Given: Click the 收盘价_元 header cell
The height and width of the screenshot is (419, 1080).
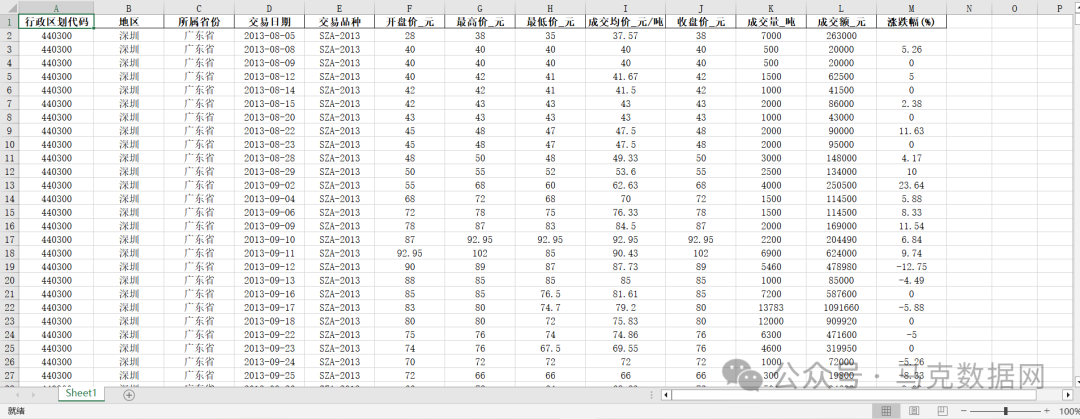Looking at the screenshot, I should (x=700, y=22).
